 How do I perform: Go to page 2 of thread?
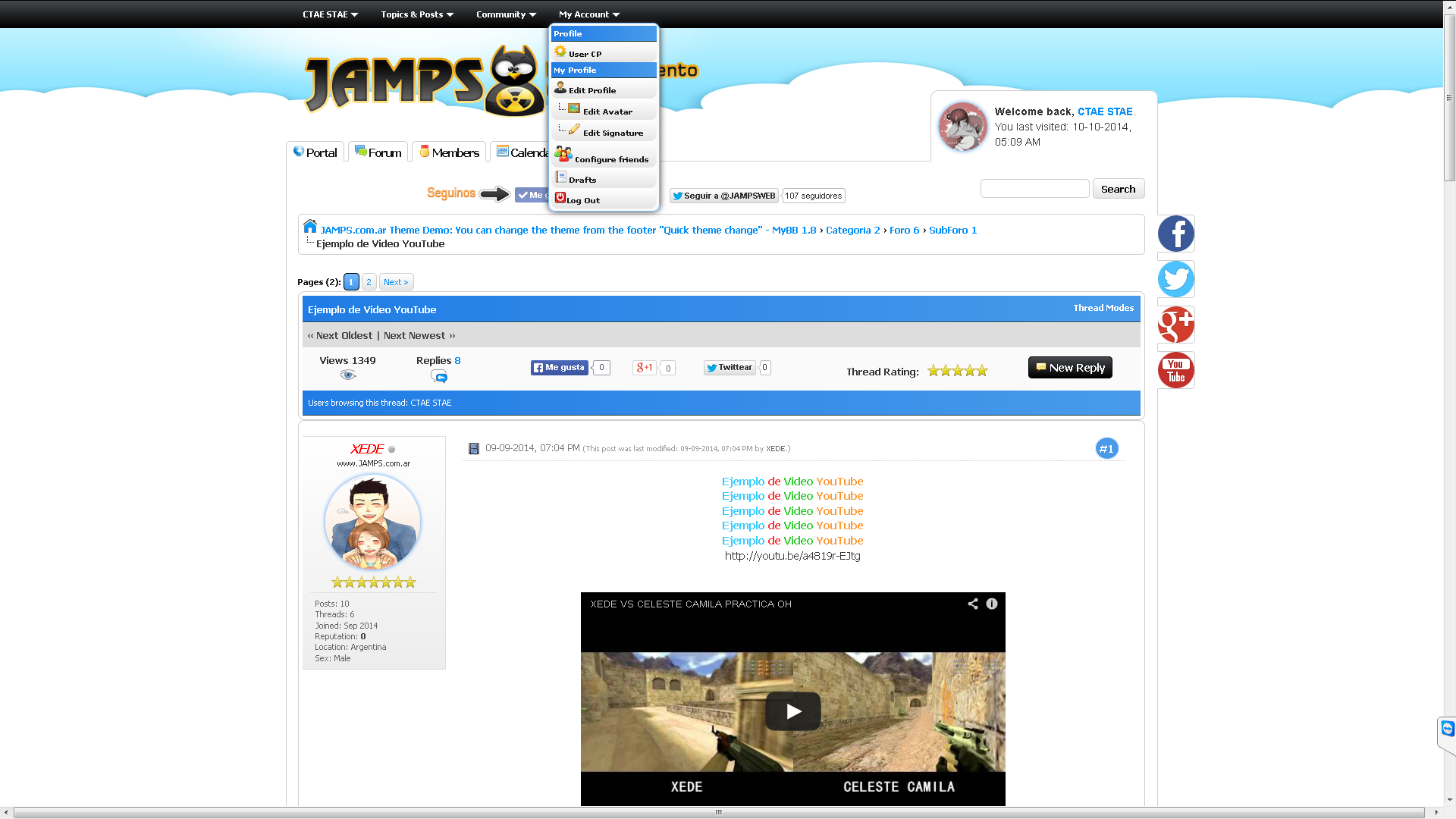[369, 282]
